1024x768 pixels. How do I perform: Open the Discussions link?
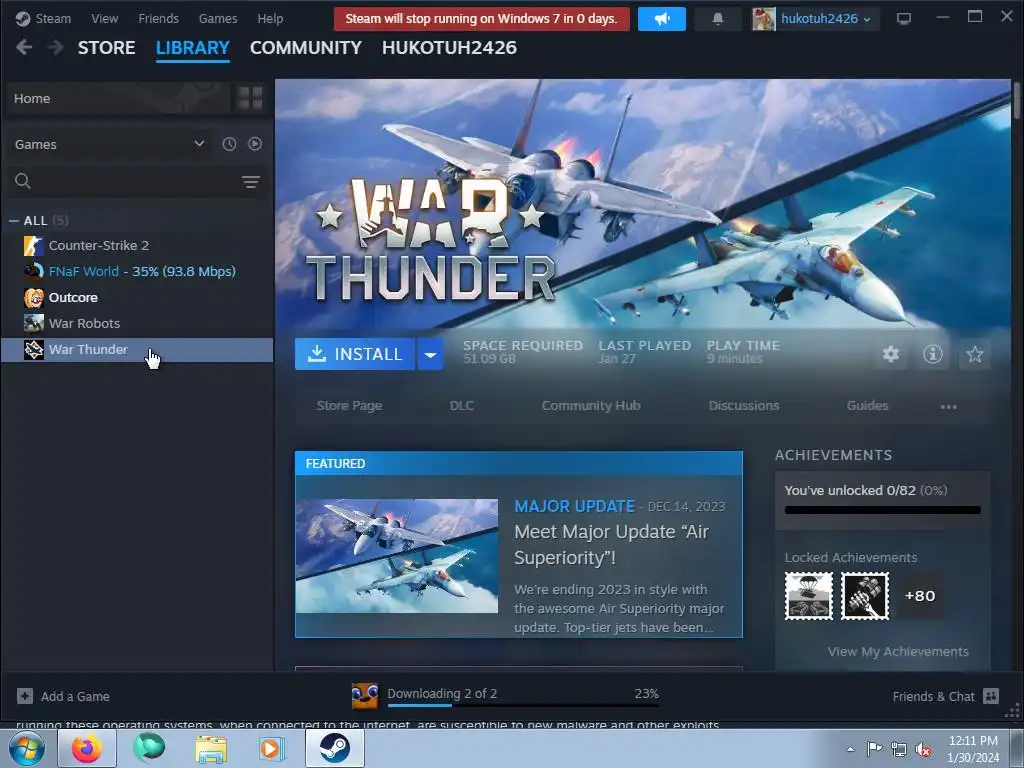[x=744, y=406]
